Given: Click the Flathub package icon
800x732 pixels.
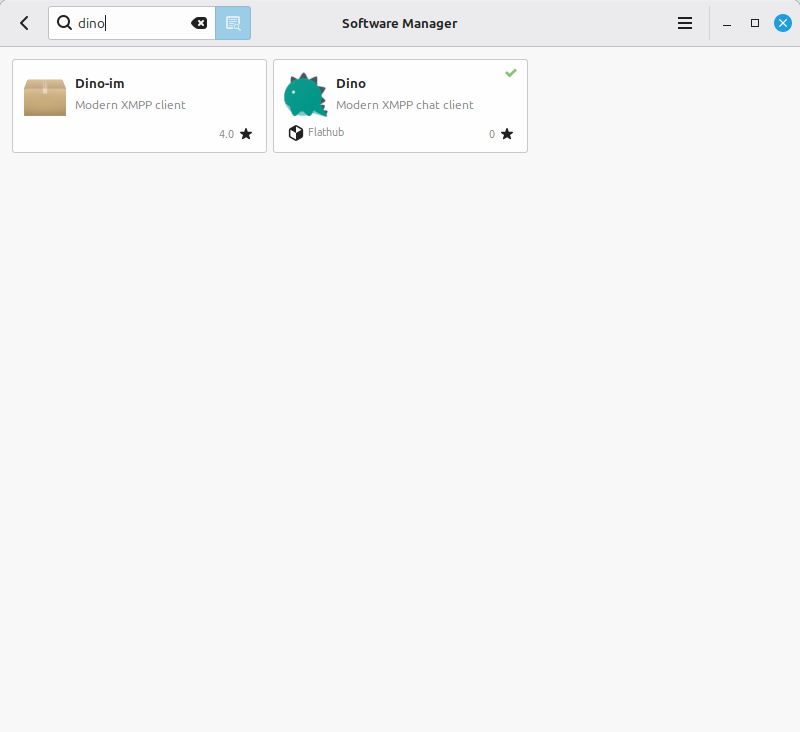Looking at the screenshot, I should tap(296, 133).
